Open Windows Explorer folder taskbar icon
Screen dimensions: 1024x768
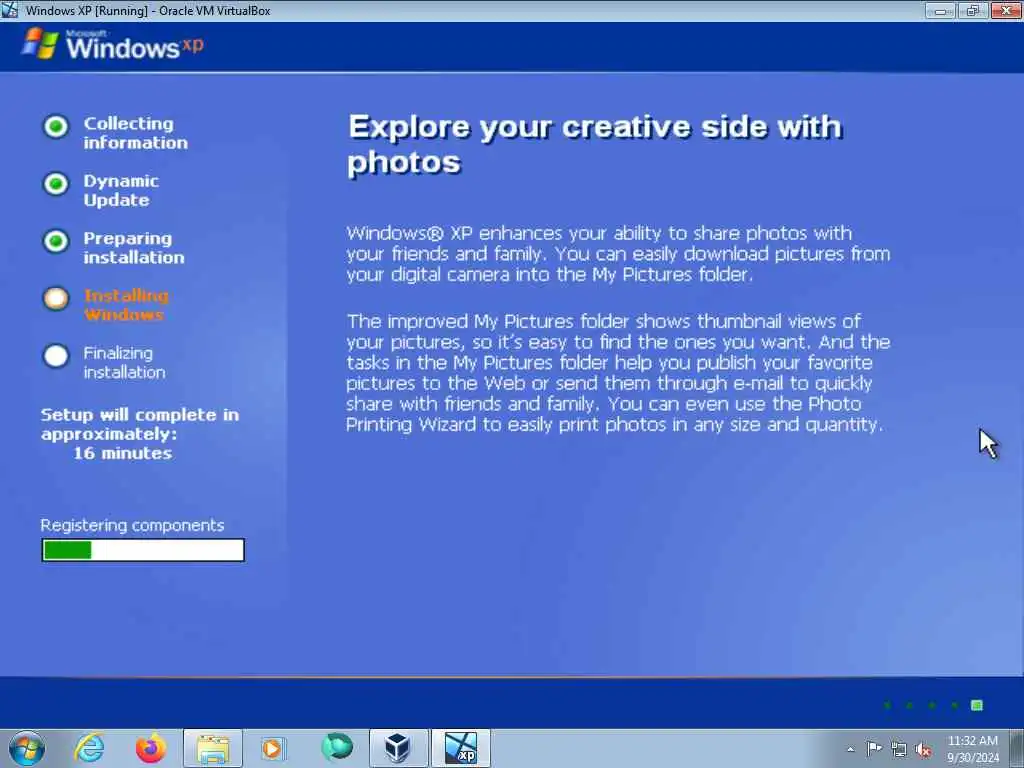click(213, 748)
